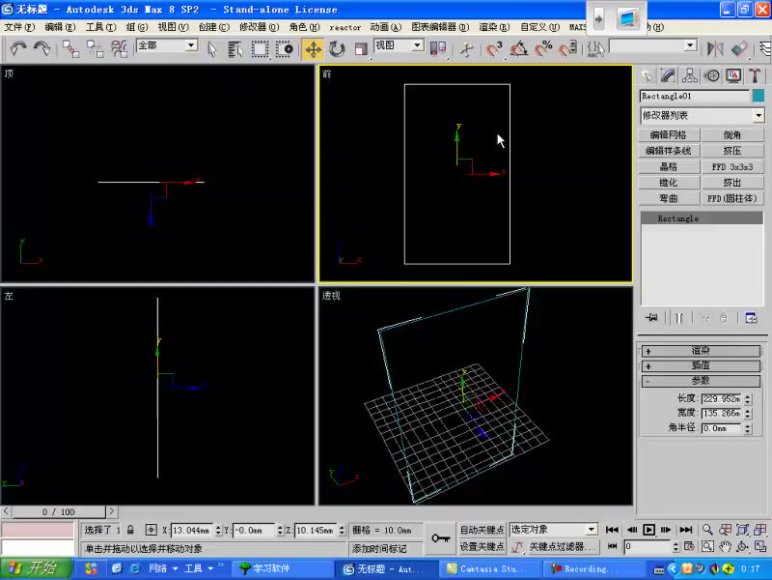Open the 文件 menu
Image resolution: width=772 pixels, height=580 pixels.
click(x=19, y=27)
